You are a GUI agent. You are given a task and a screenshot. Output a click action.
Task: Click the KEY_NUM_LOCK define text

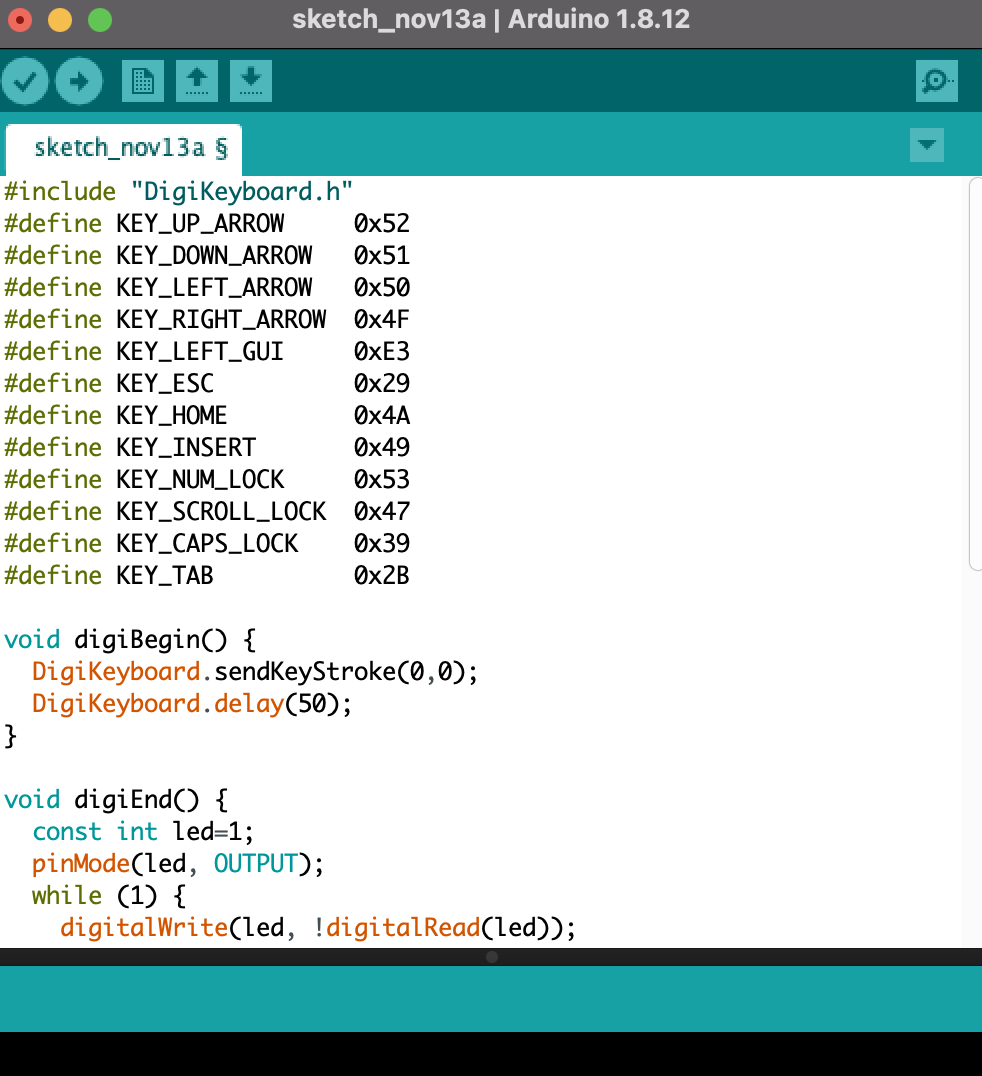point(200,480)
